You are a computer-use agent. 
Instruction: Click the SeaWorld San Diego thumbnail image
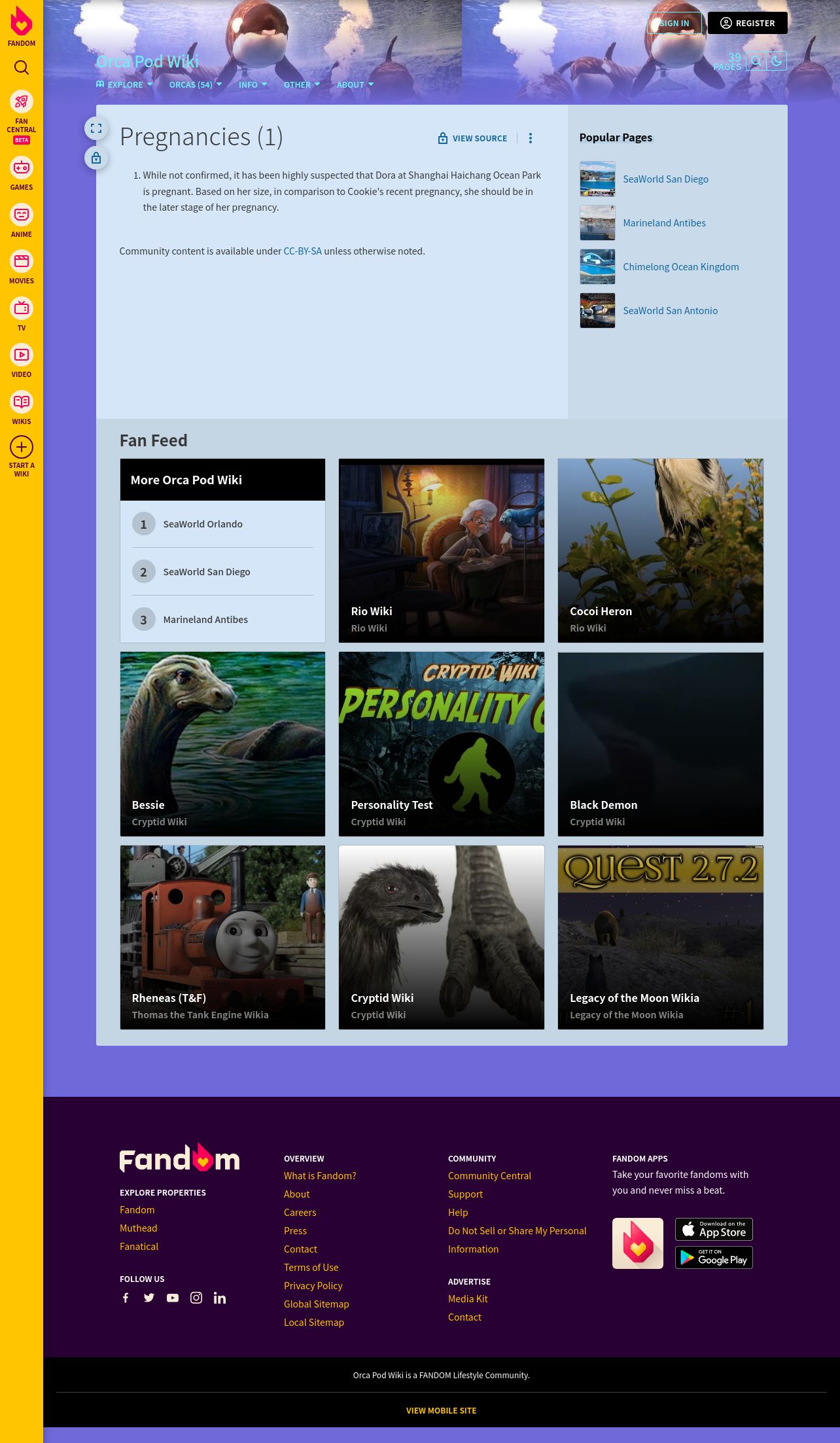click(597, 179)
